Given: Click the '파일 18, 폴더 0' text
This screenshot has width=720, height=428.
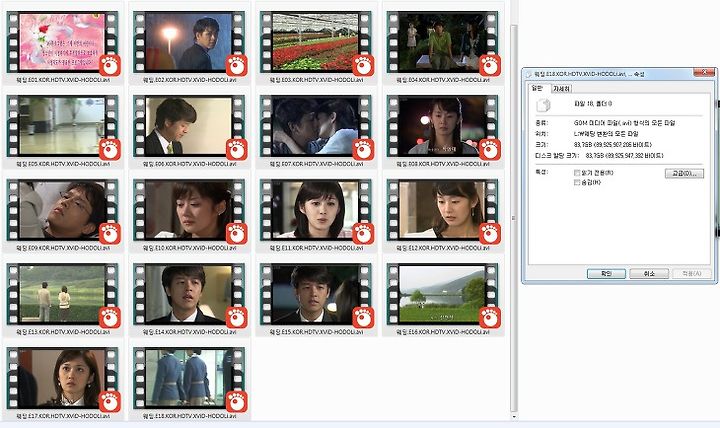Looking at the screenshot, I should pyautogui.click(x=593, y=104).
